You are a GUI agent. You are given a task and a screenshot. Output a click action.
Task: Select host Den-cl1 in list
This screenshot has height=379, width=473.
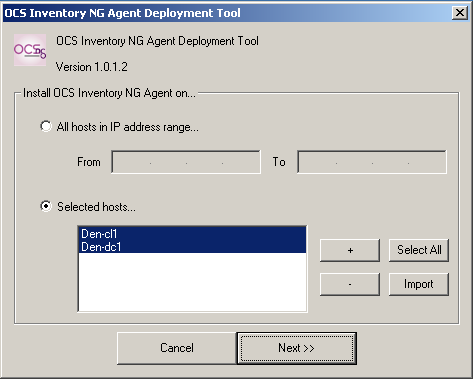click(192, 234)
